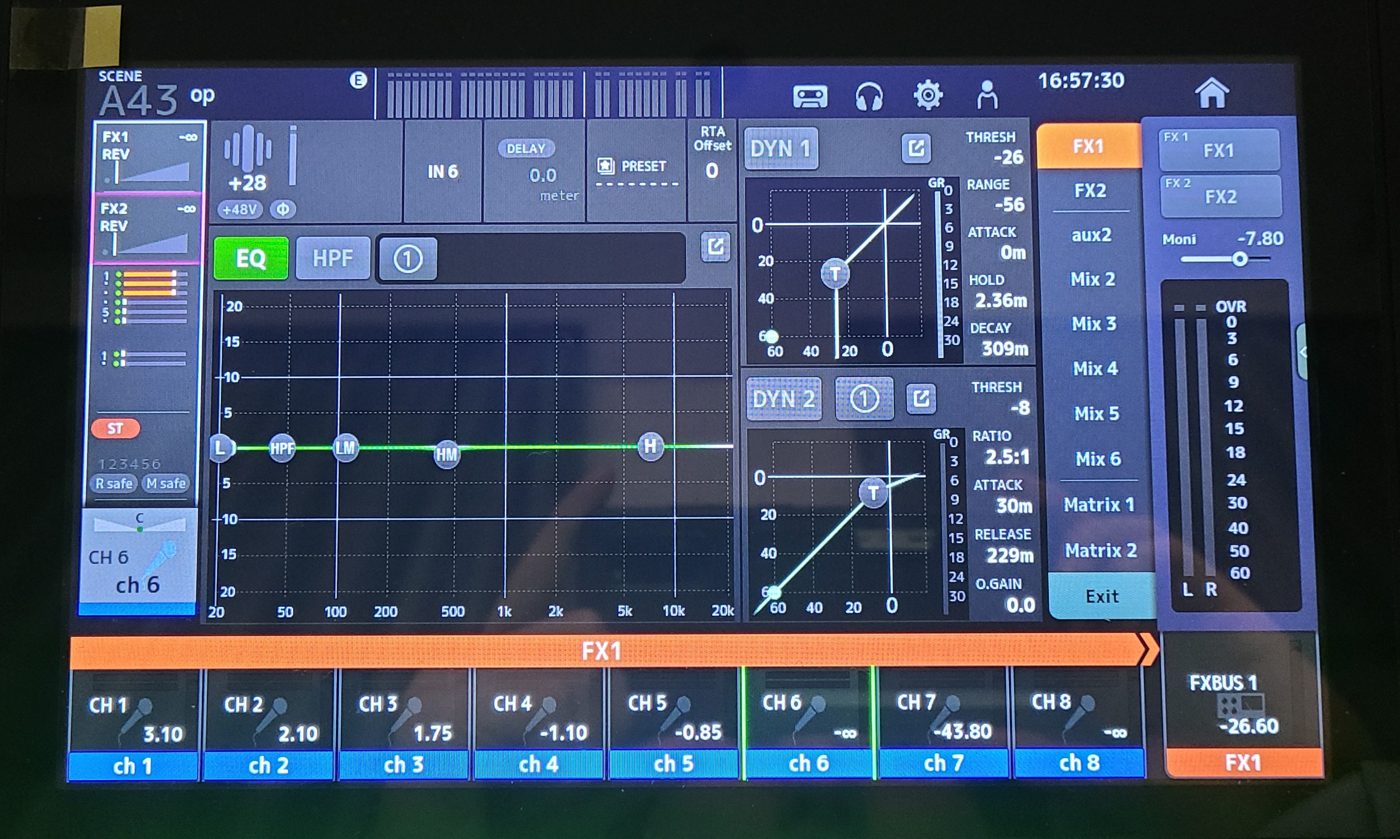Select the EQ type 1 icon
This screenshot has width=1400, height=839.
408,259
